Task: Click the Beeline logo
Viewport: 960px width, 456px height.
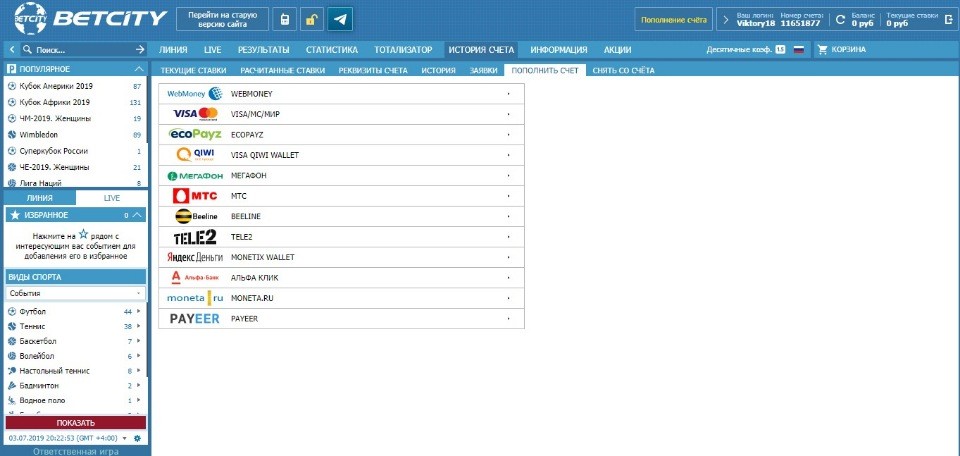Action: pos(195,216)
